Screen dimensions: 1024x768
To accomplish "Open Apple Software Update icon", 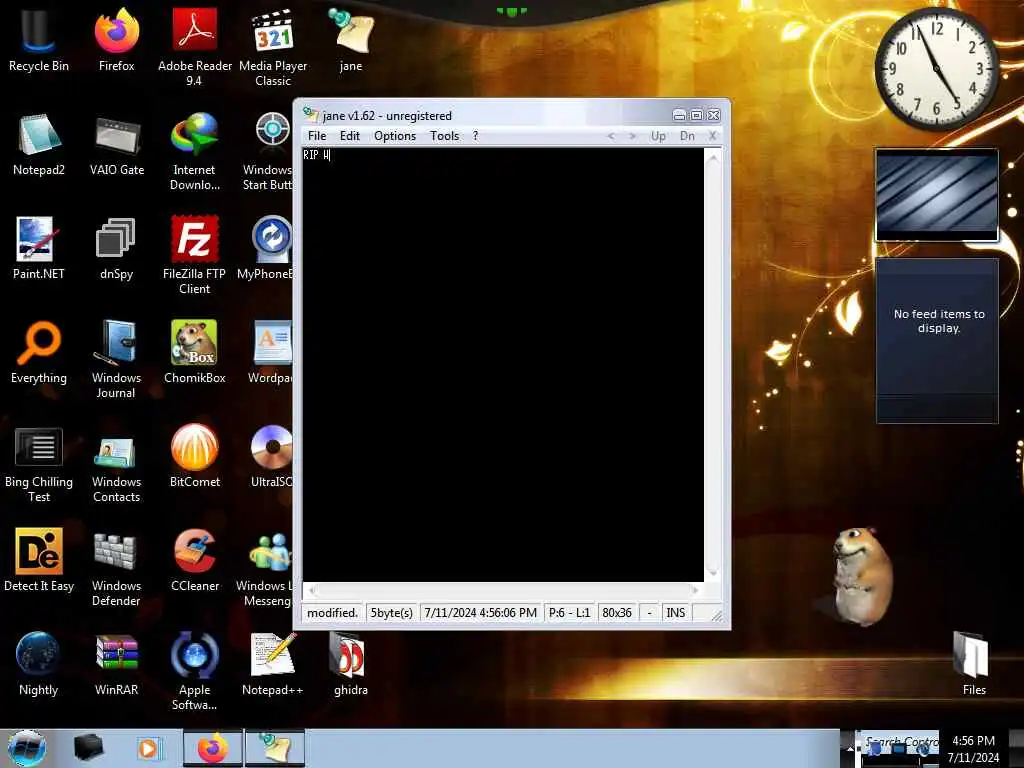I will point(195,671).
